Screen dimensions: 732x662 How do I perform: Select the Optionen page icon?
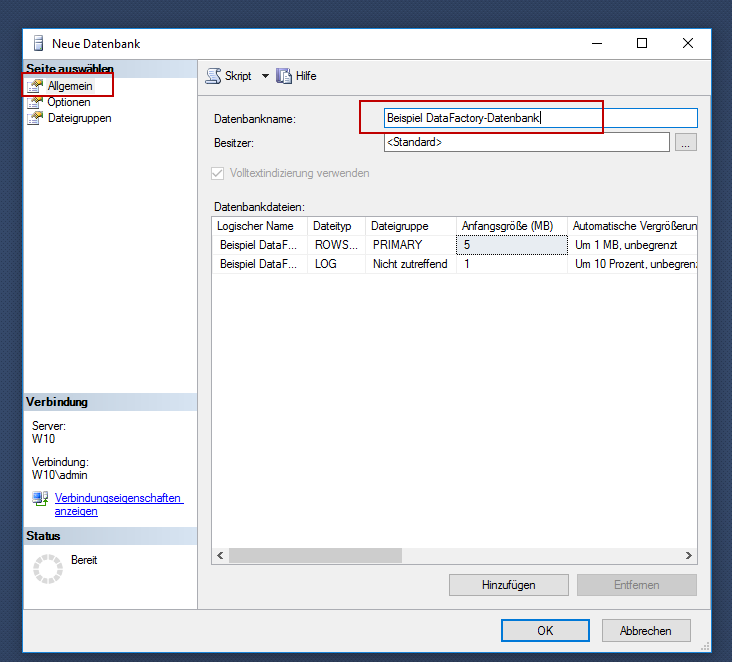(37, 102)
